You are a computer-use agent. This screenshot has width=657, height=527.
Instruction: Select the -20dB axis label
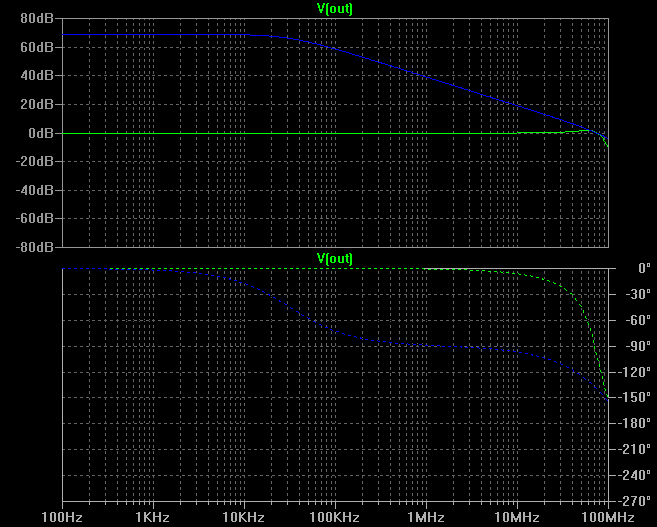pyautogui.click(x=35, y=162)
